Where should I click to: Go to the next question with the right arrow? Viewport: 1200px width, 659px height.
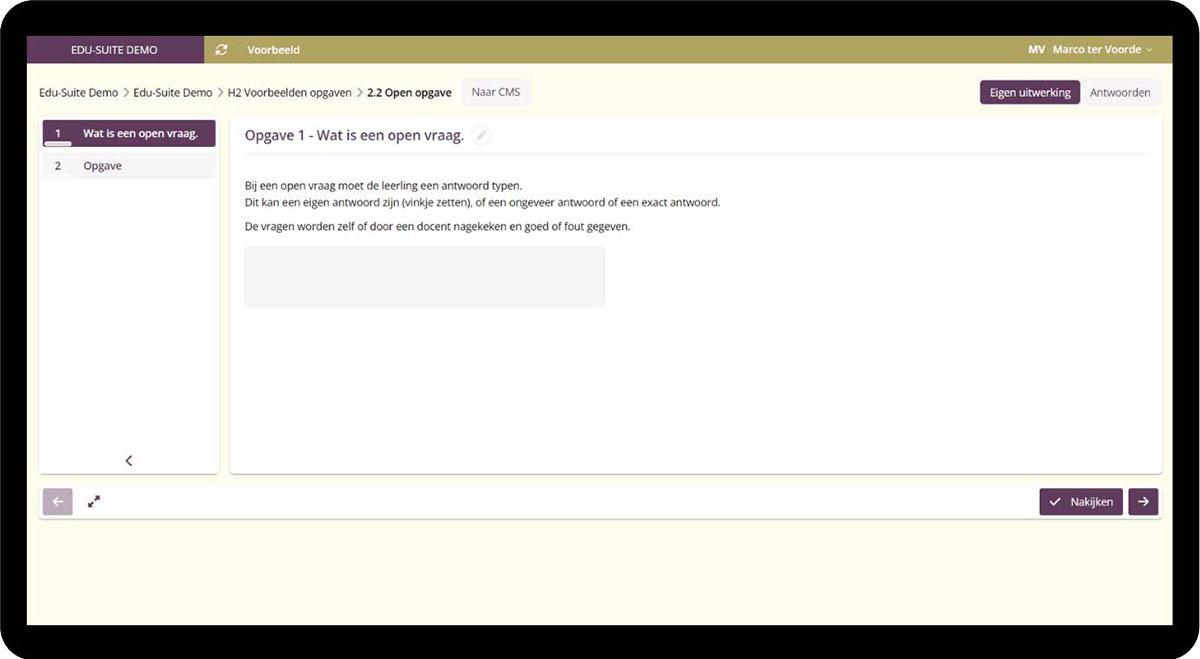[1143, 502]
